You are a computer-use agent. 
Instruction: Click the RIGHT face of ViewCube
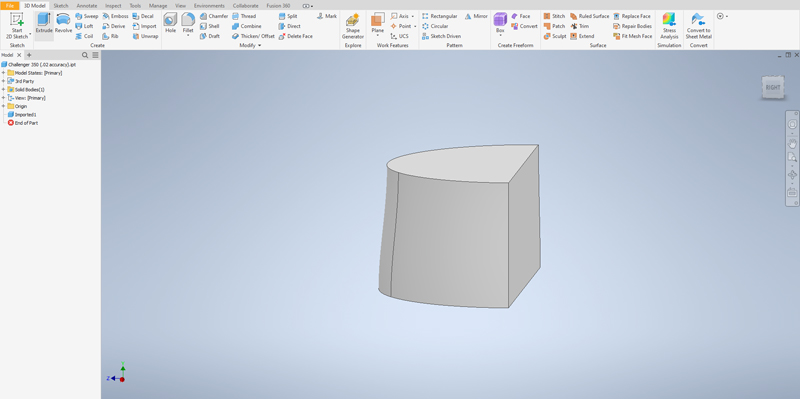pyautogui.click(x=772, y=87)
